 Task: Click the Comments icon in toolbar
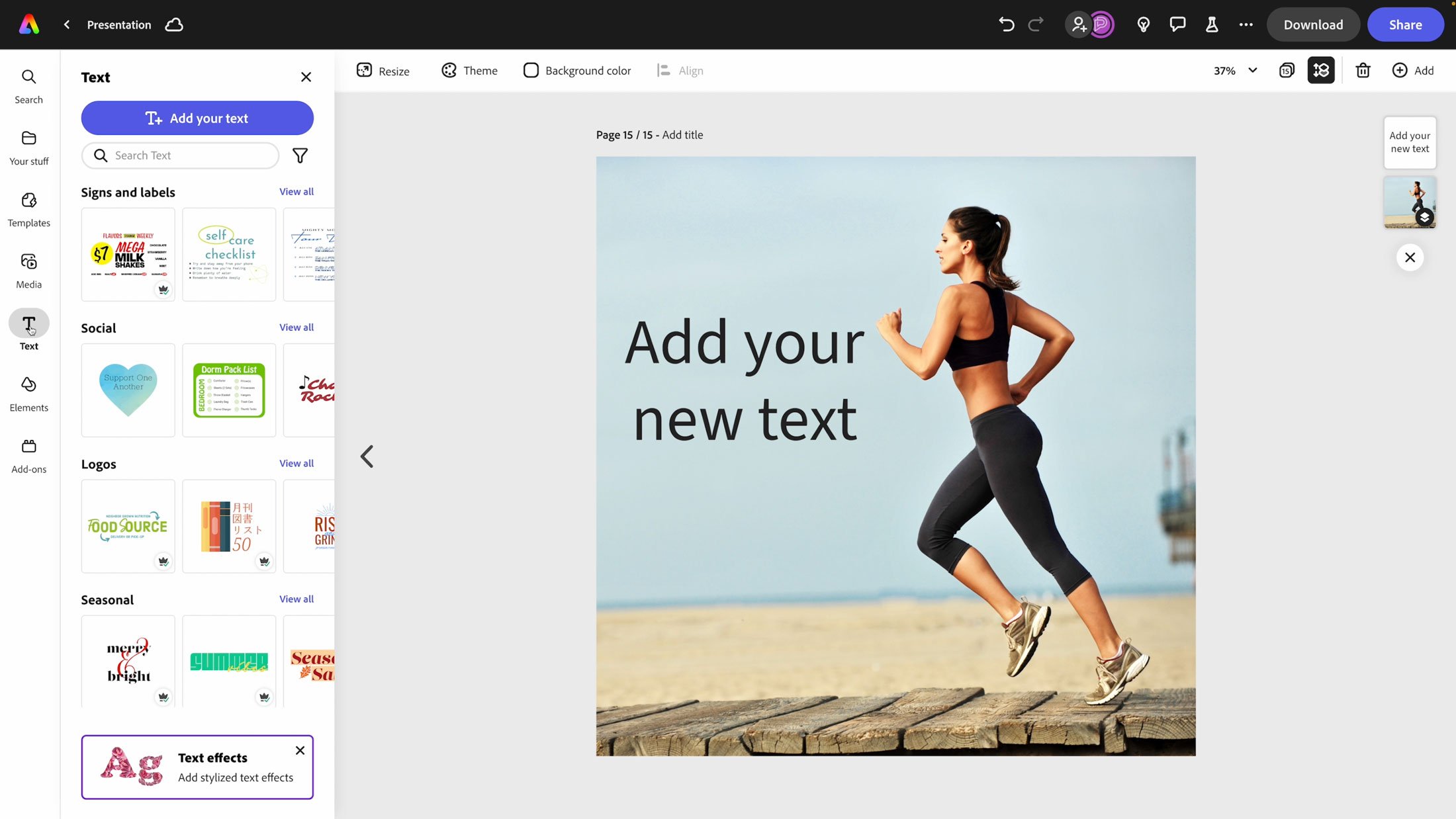pyautogui.click(x=1178, y=24)
